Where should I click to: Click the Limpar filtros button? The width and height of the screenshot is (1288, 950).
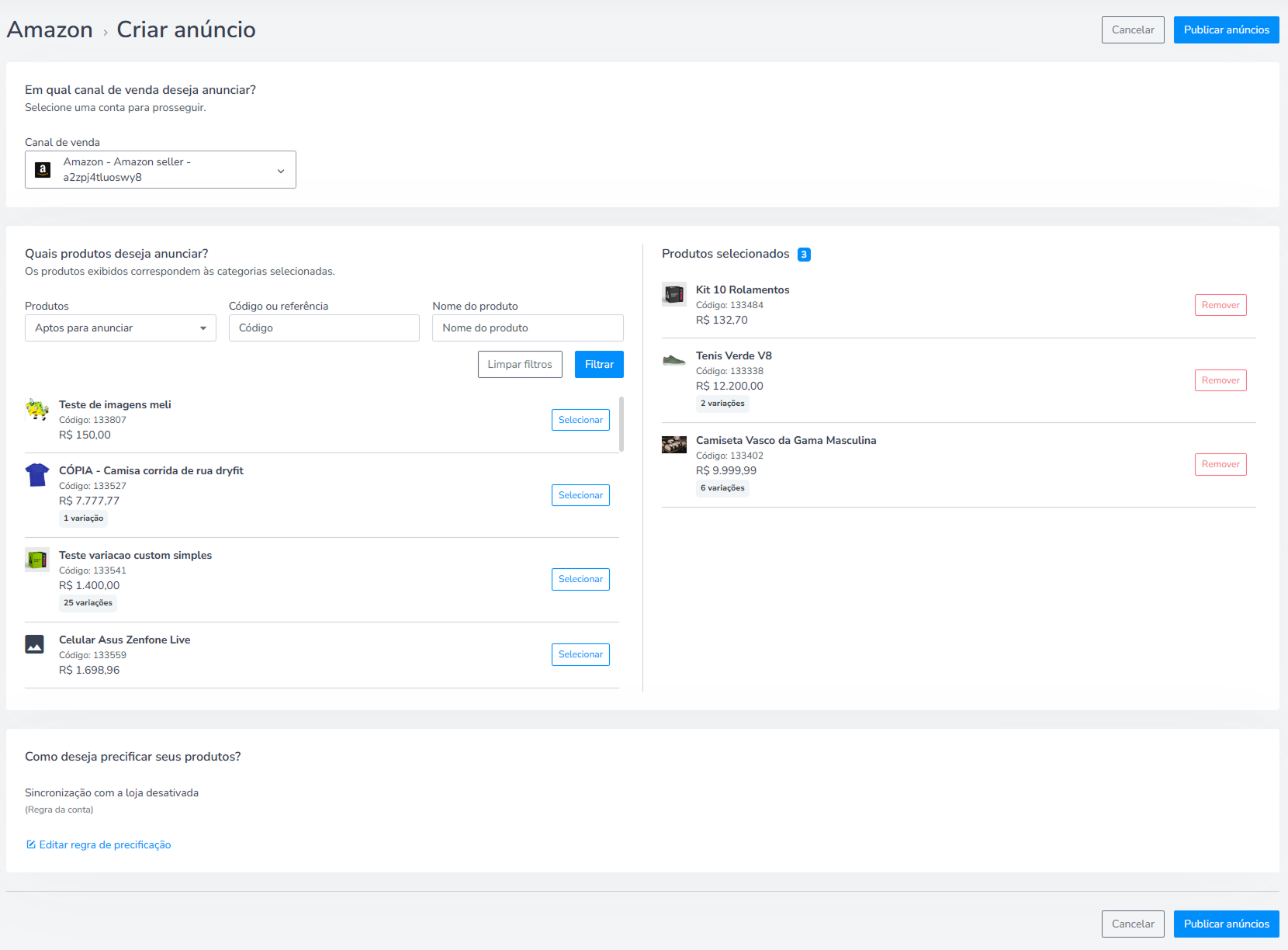(520, 364)
